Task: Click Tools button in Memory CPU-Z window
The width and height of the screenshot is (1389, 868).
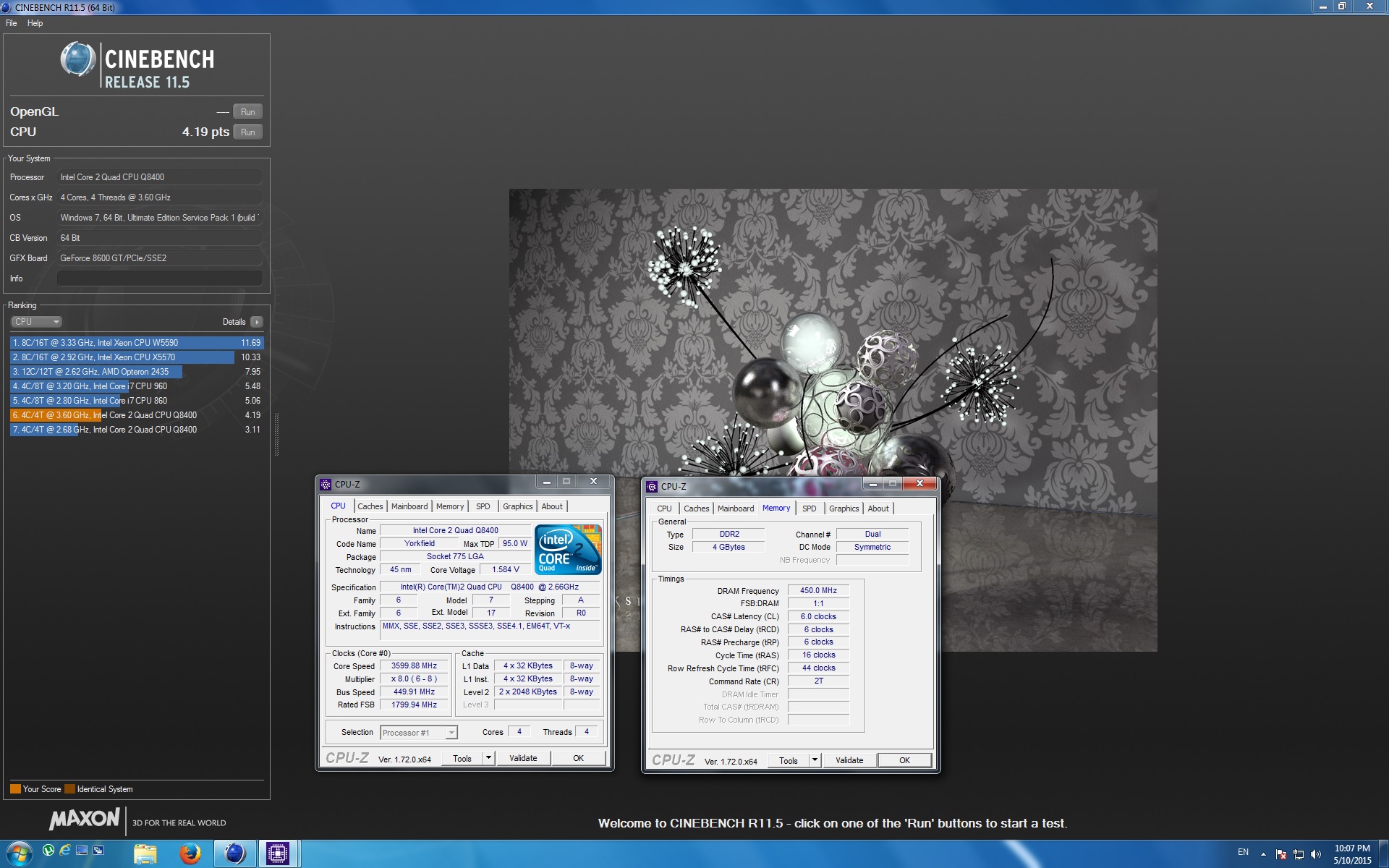Action: [x=789, y=760]
